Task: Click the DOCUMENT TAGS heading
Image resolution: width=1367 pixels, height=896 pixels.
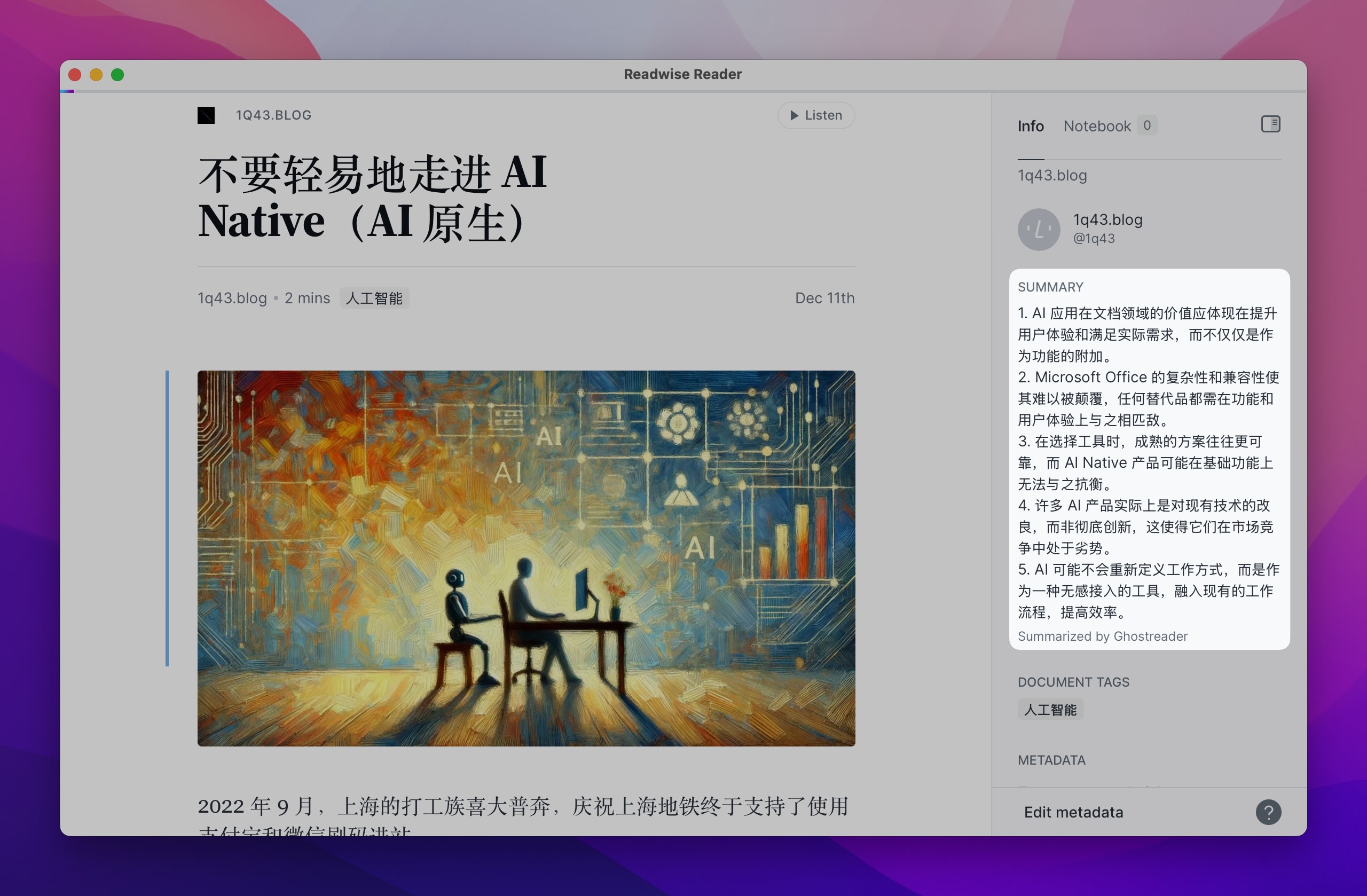Action: click(1073, 682)
